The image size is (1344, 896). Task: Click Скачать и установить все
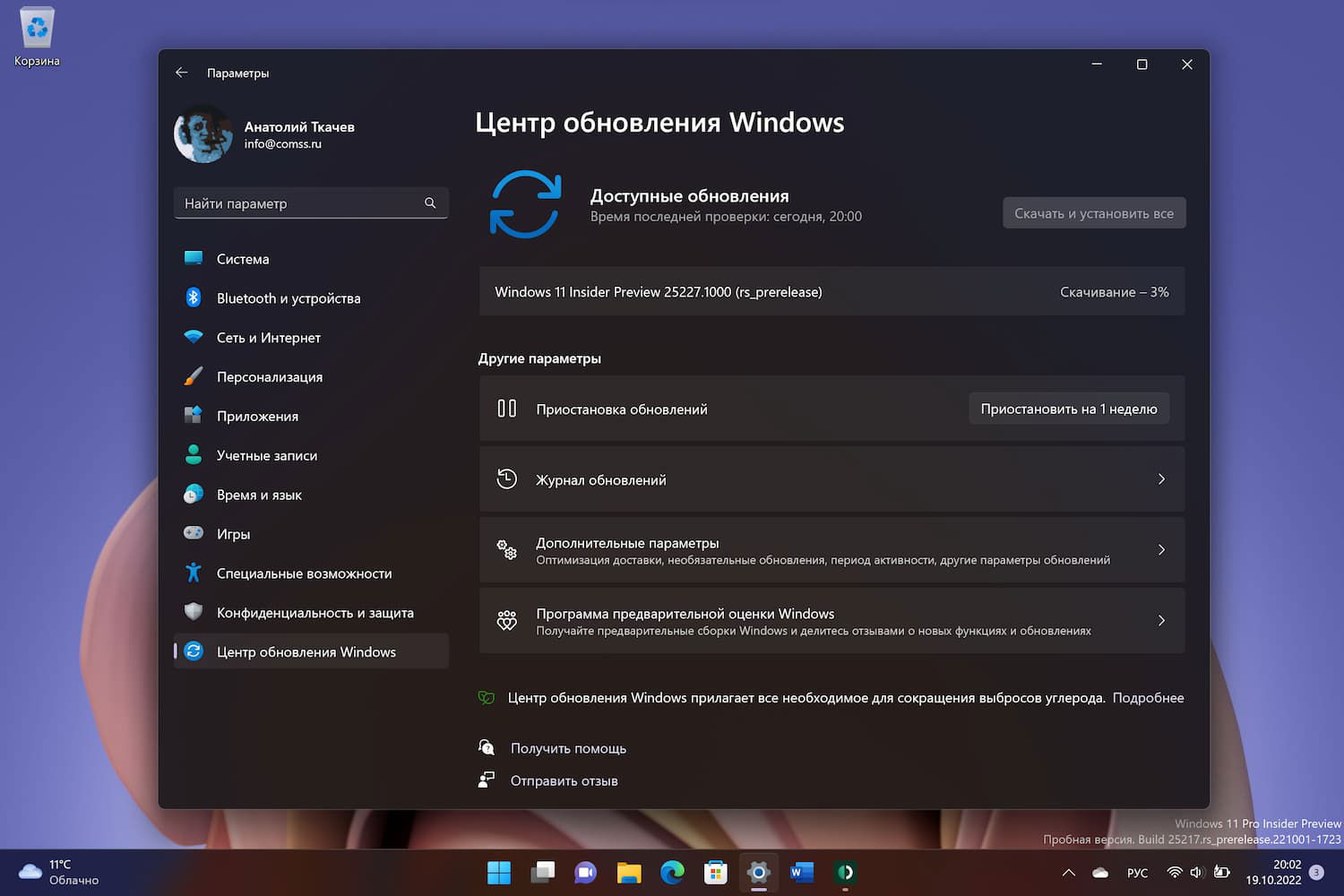coord(1093,212)
